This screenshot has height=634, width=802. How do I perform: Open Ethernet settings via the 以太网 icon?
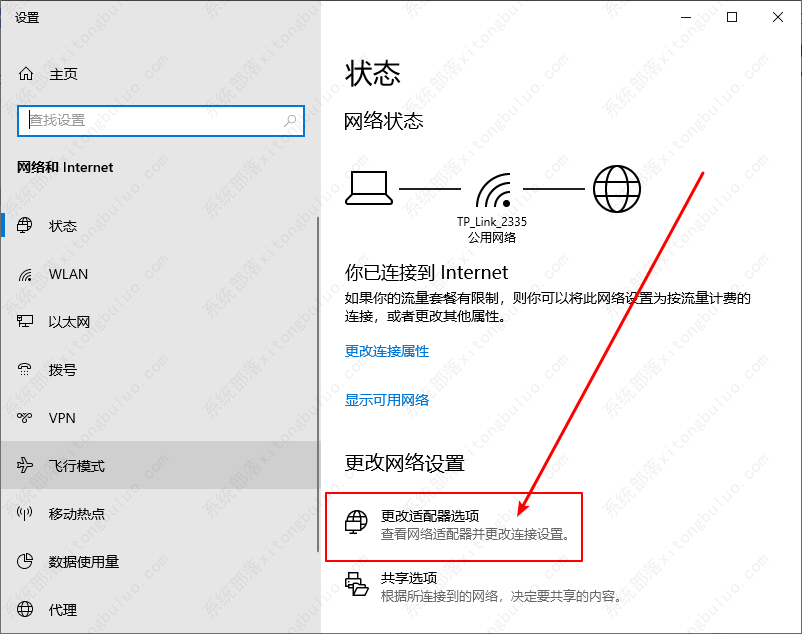pos(26,322)
